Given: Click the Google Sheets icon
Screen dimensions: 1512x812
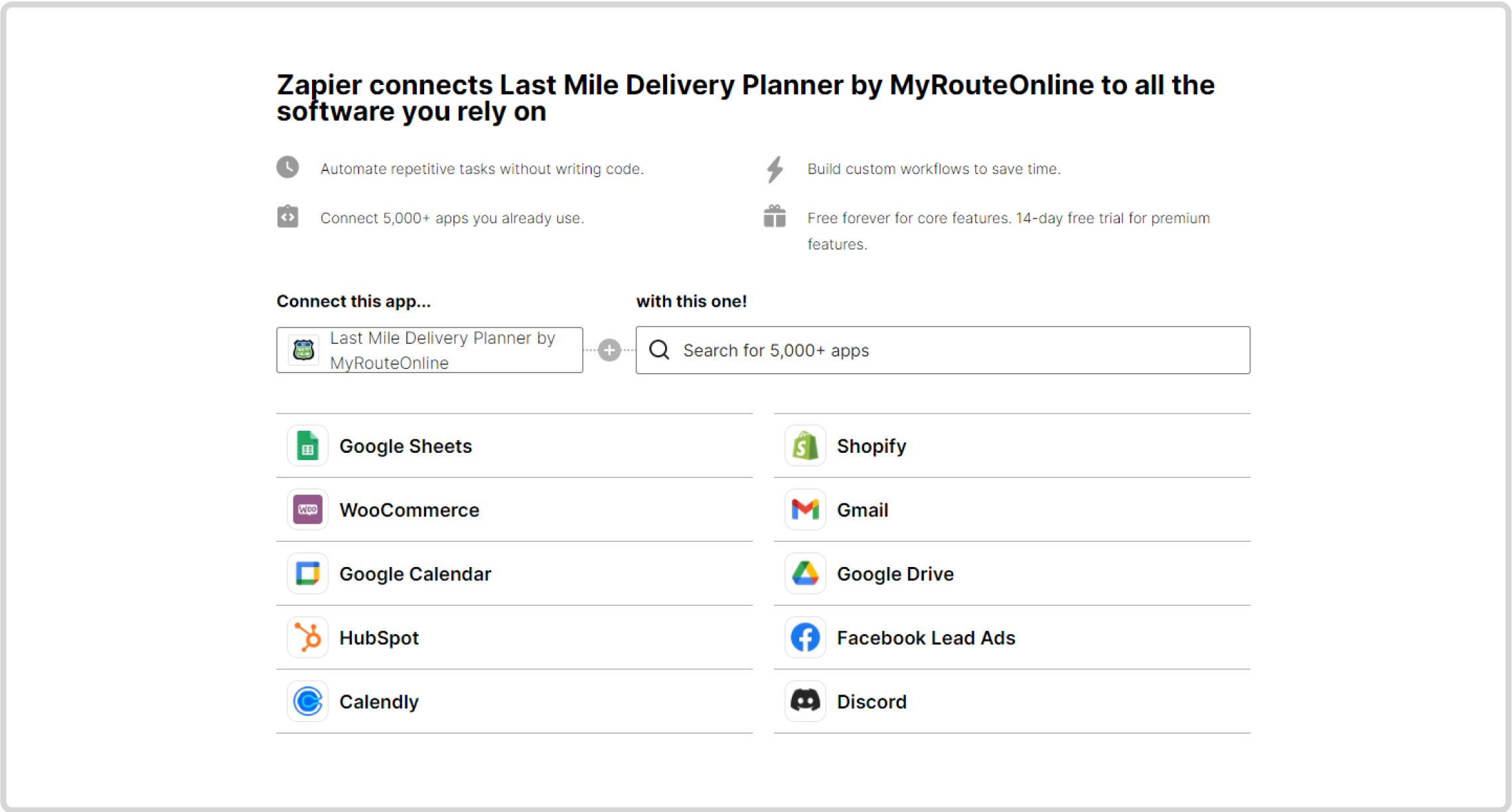Looking at the screenshot, I should pyautogui.click(x=307, y=446).
